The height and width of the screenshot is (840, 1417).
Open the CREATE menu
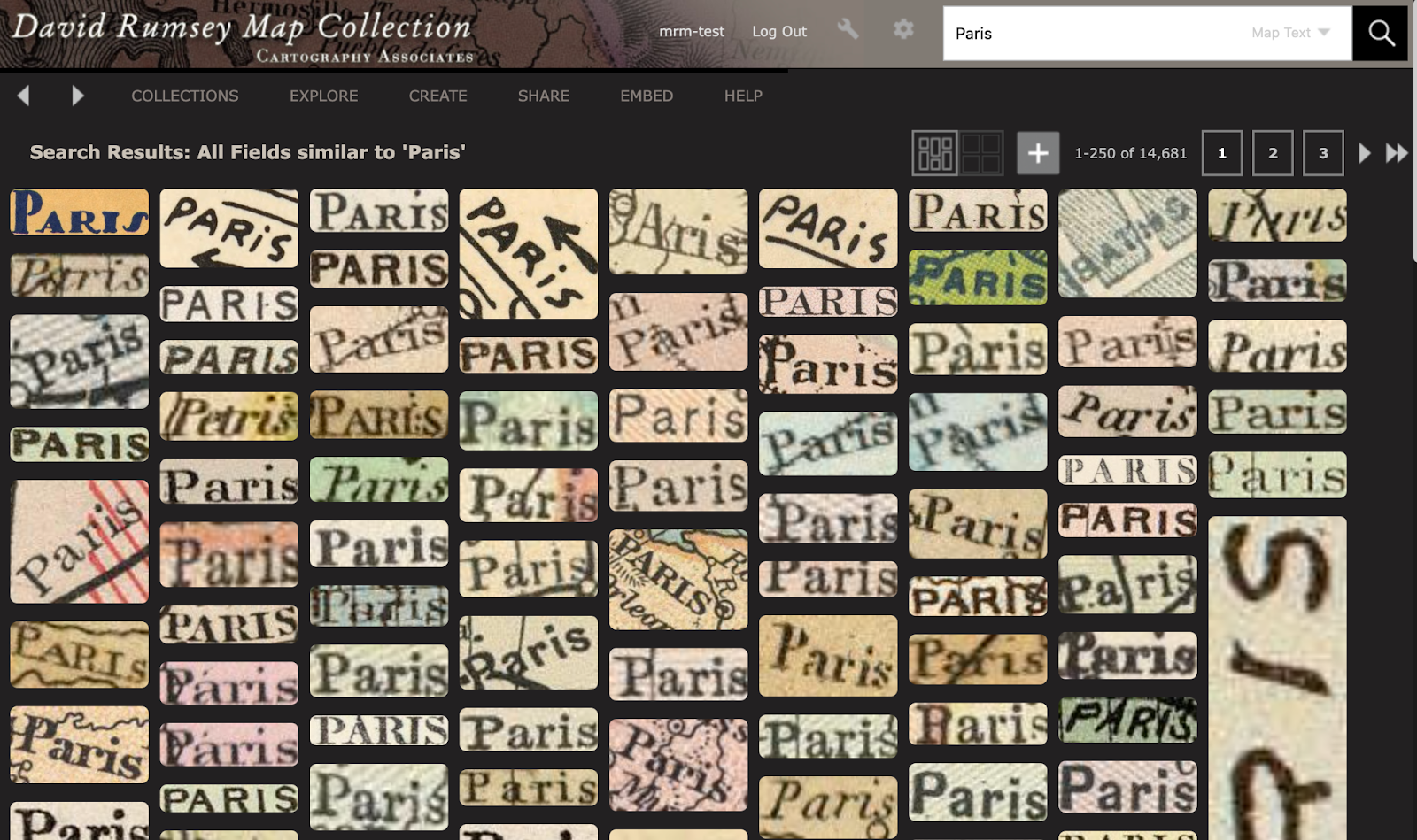coord(437,96)
